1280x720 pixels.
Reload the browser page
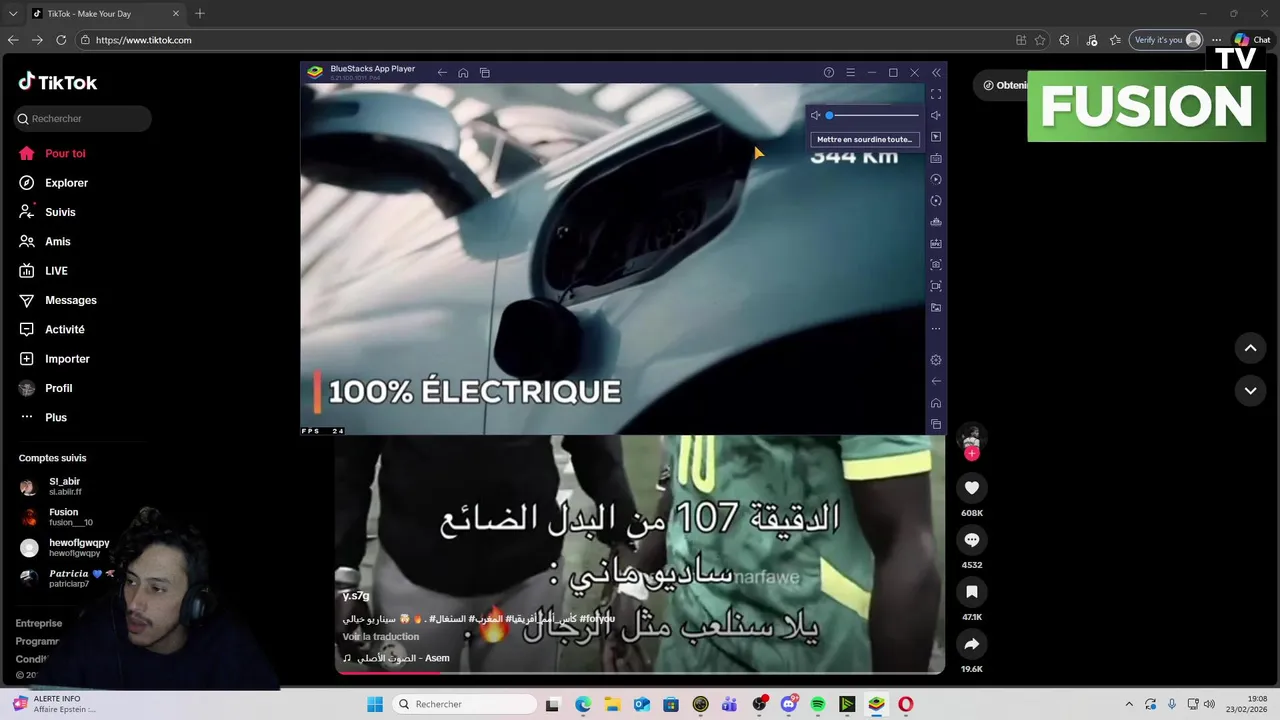(x=61, y=40)
